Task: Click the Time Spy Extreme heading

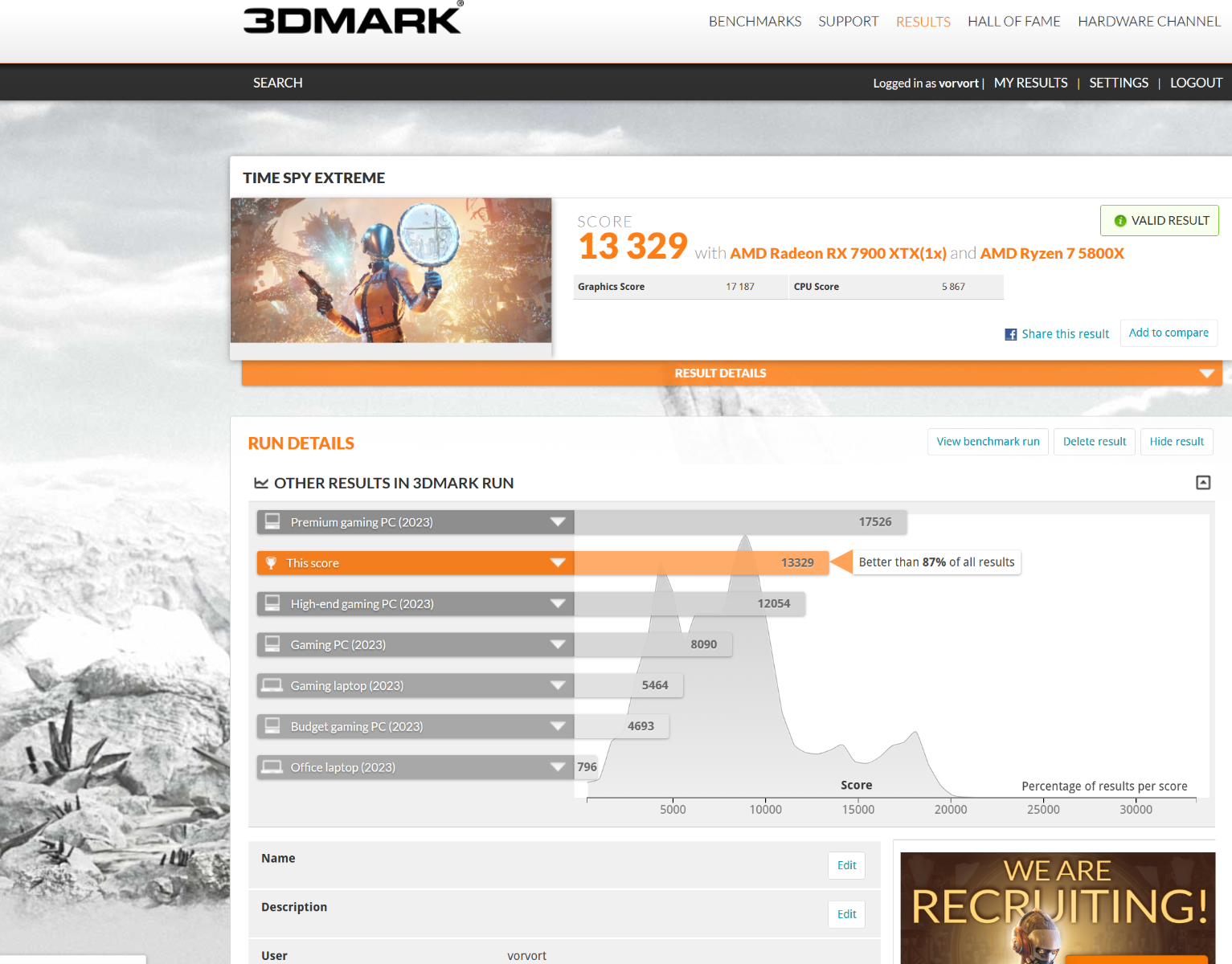Action: pos(314,178)
